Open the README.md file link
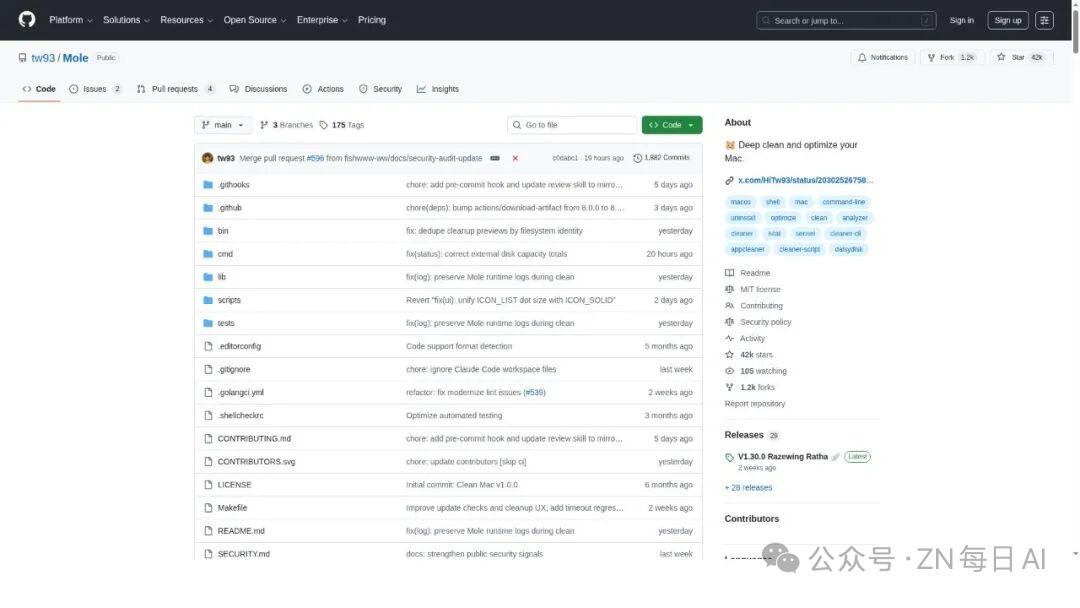1080x608 pixels. [241, 531]
